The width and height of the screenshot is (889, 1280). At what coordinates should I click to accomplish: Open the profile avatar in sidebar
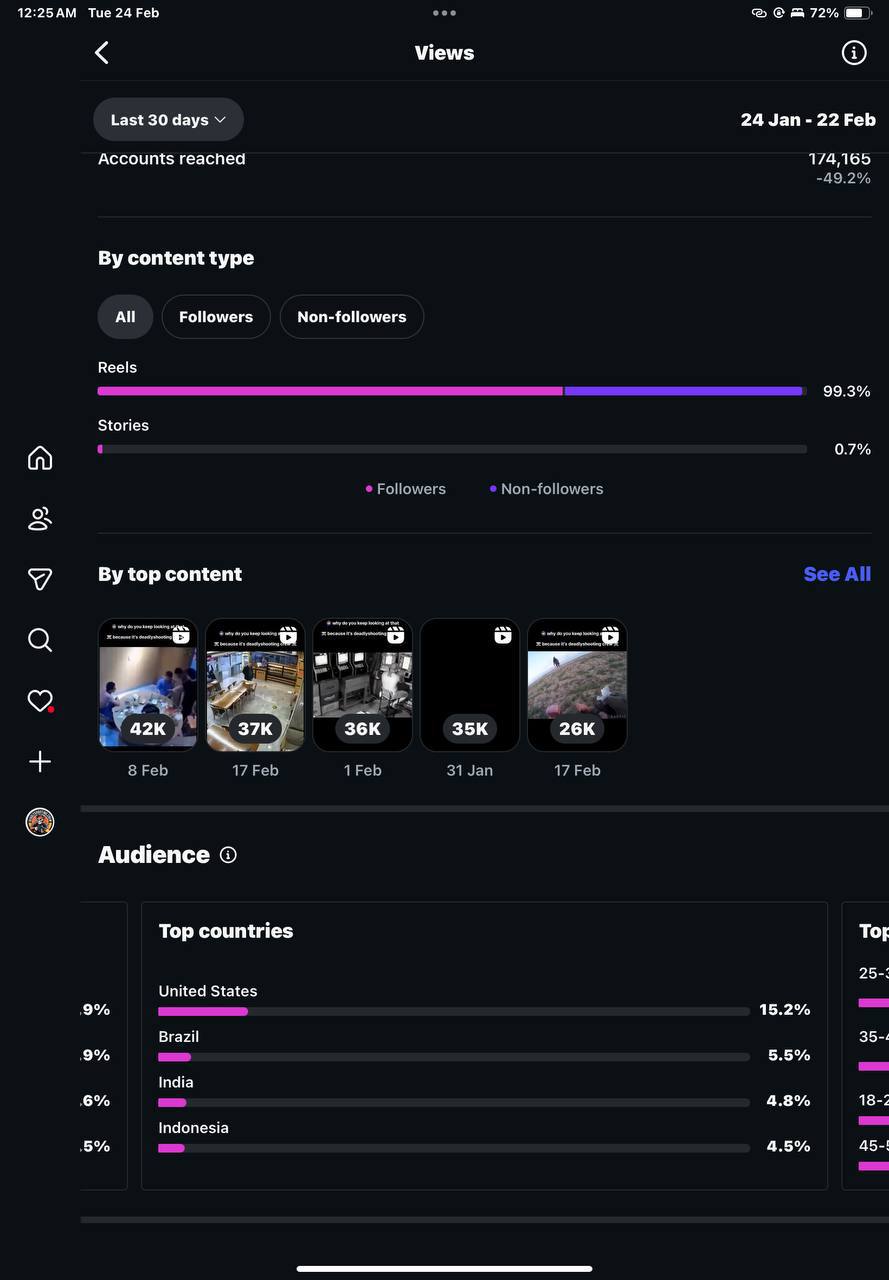40,822
